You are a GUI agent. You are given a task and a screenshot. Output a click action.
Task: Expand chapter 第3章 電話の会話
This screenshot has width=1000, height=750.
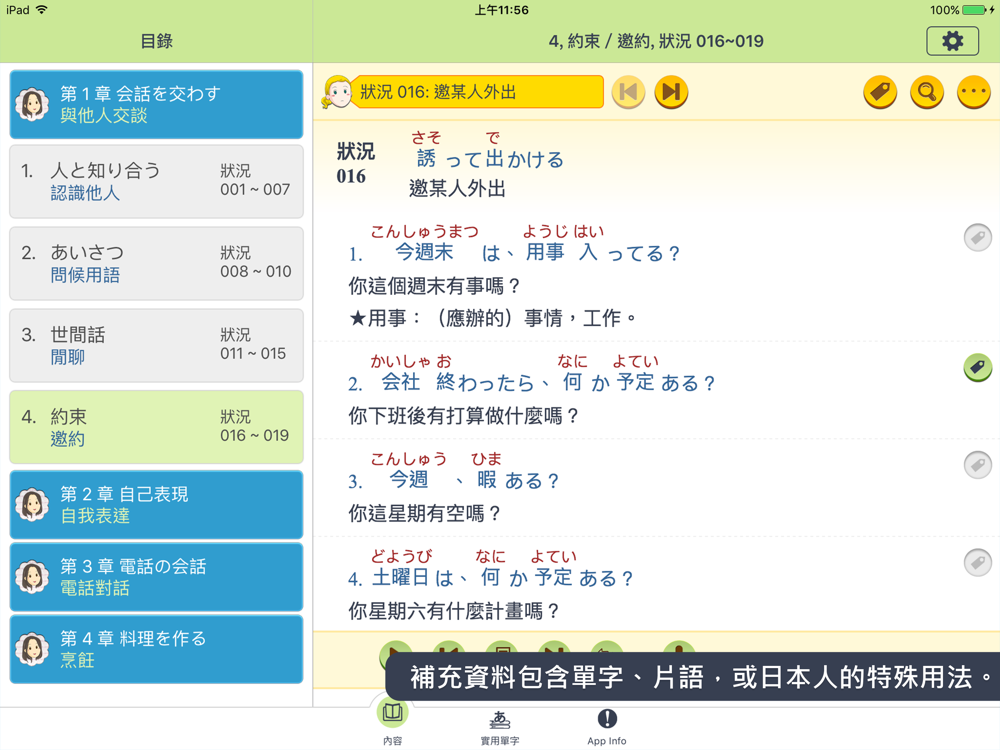156,577
